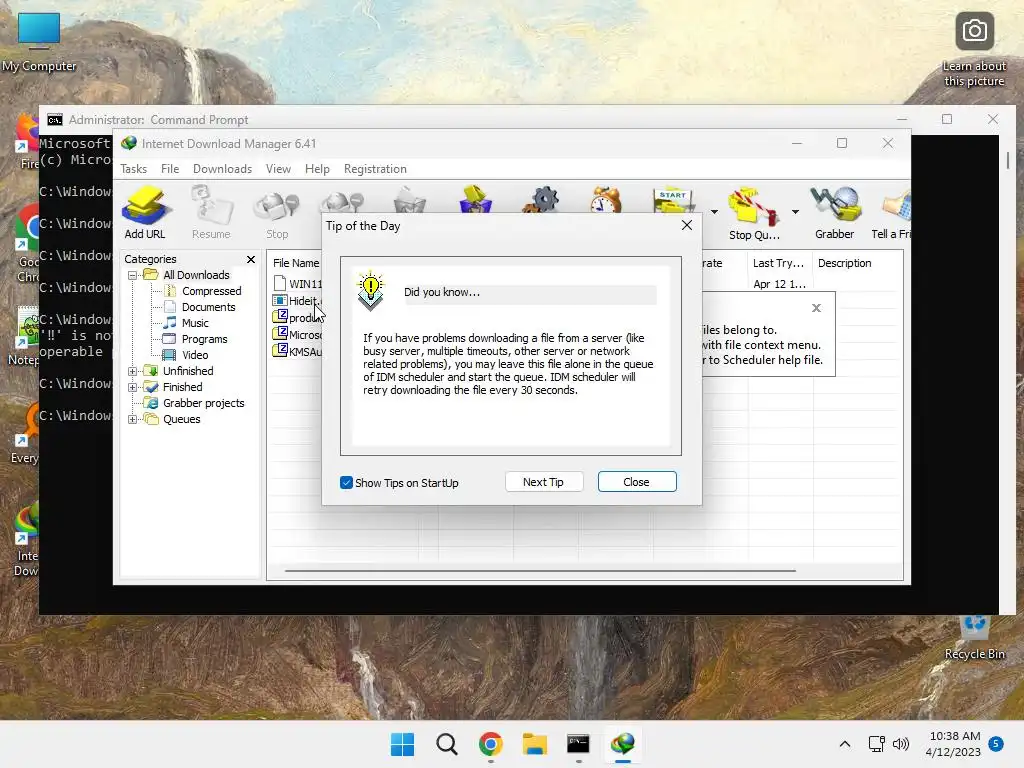This screenshot has height=768, width=1024.
Task: Click the Stop toolbar icon
Action: pyautogui.click(x=277, y=212)
